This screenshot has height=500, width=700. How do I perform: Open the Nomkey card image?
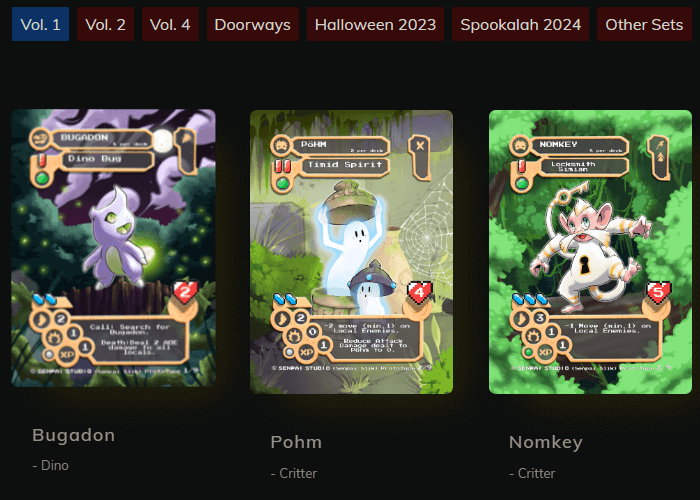[590, 252]
